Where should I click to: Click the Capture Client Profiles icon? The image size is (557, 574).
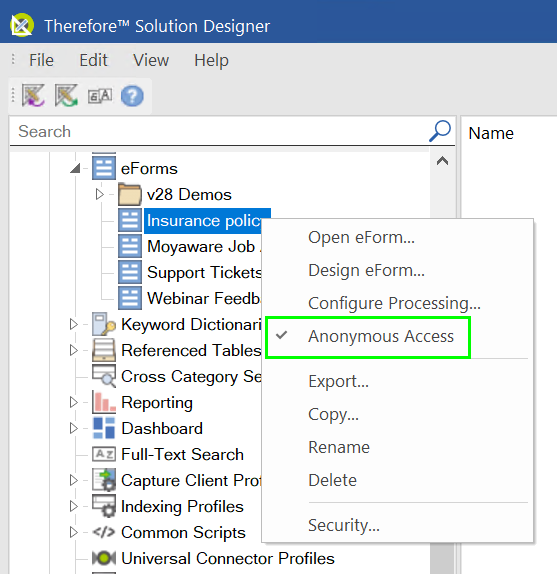104,480
